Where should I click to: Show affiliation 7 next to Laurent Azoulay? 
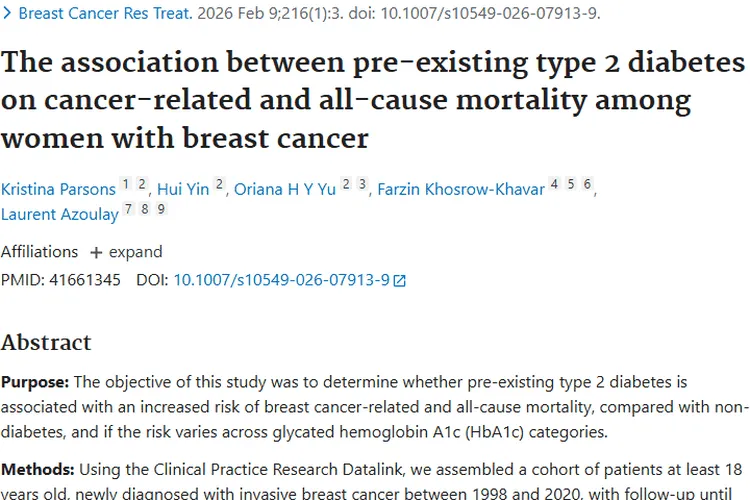coord(128,209)
